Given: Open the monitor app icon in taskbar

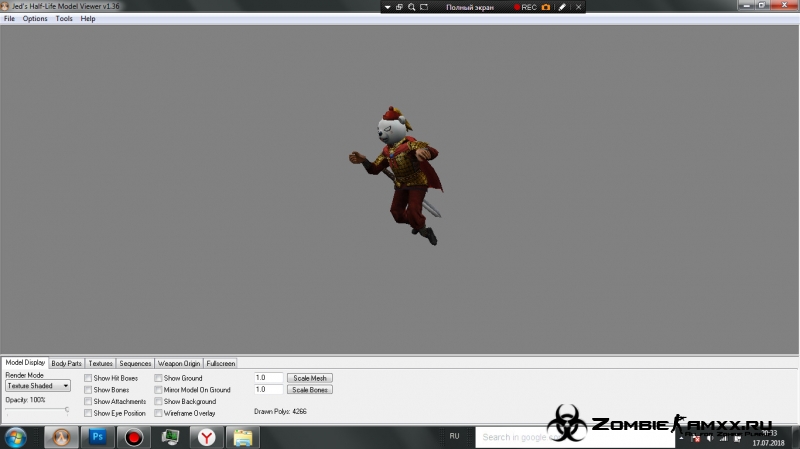Looking at the screenshot, I should click(170, 437).
